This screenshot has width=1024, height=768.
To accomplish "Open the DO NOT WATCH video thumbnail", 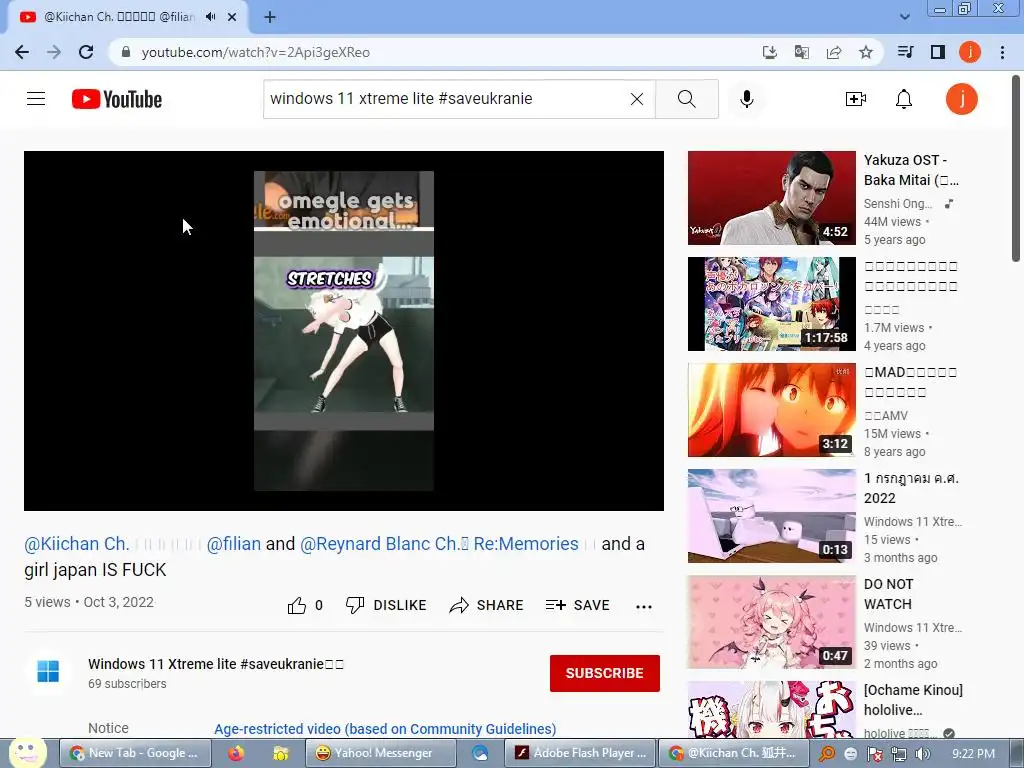I will pos(771,622).
